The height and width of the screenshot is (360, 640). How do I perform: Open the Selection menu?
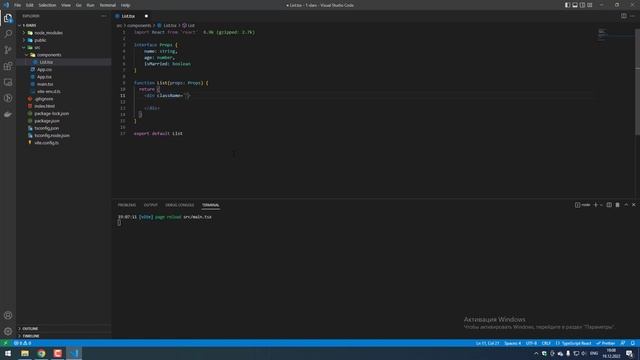(x=47, y=5)
